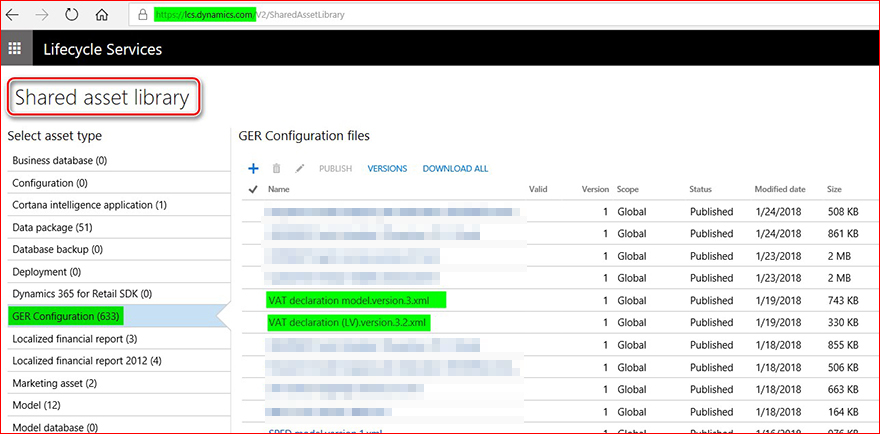Click DOWNLOAD ALL

point(455,168)
